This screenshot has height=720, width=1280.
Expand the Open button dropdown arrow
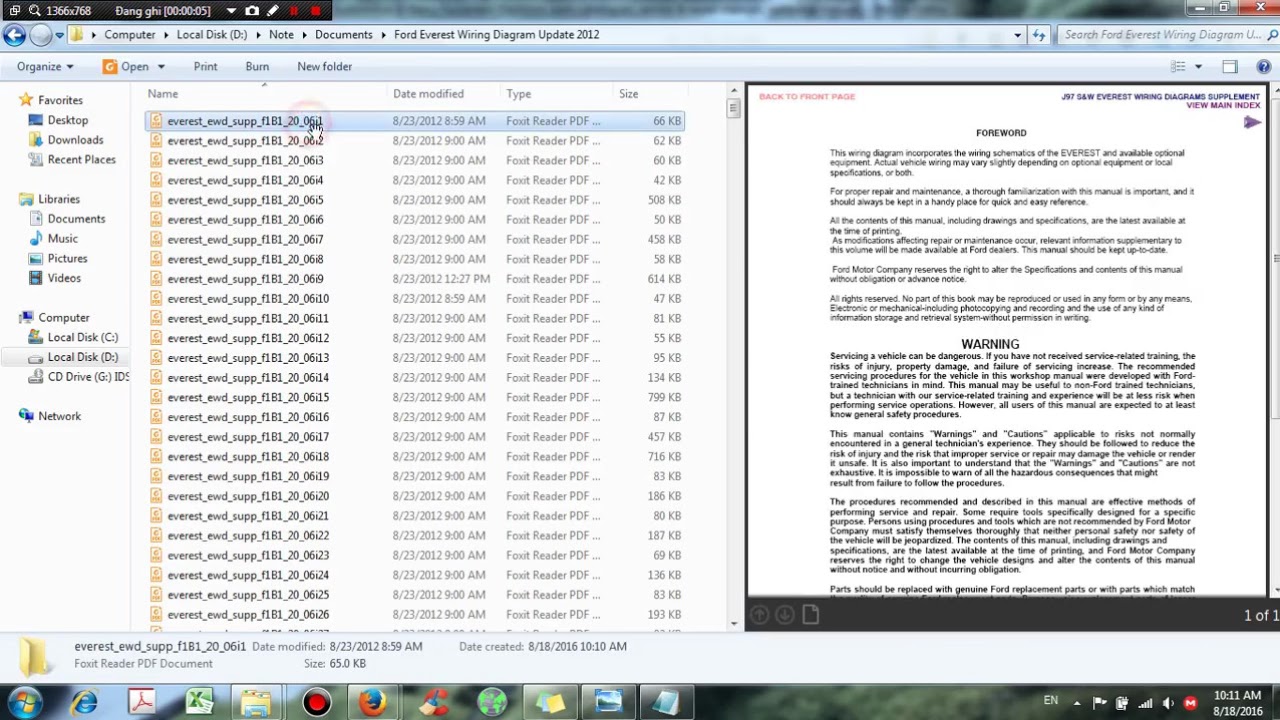click(x=159, y=67)
